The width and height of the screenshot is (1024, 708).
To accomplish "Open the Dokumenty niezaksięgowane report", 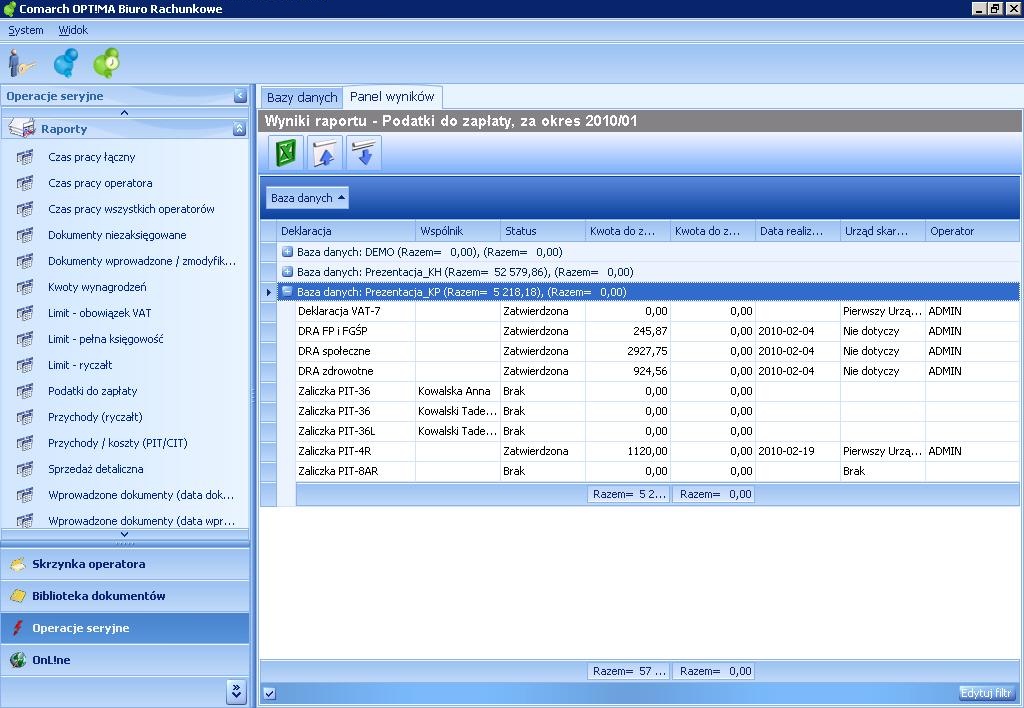I will (x=117, y=235).
